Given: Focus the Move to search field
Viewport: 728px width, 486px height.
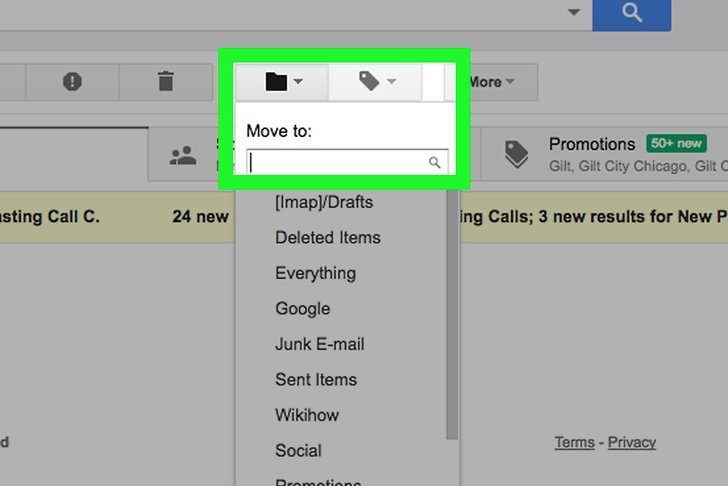Looking at the screenshot, I should 347,162.
